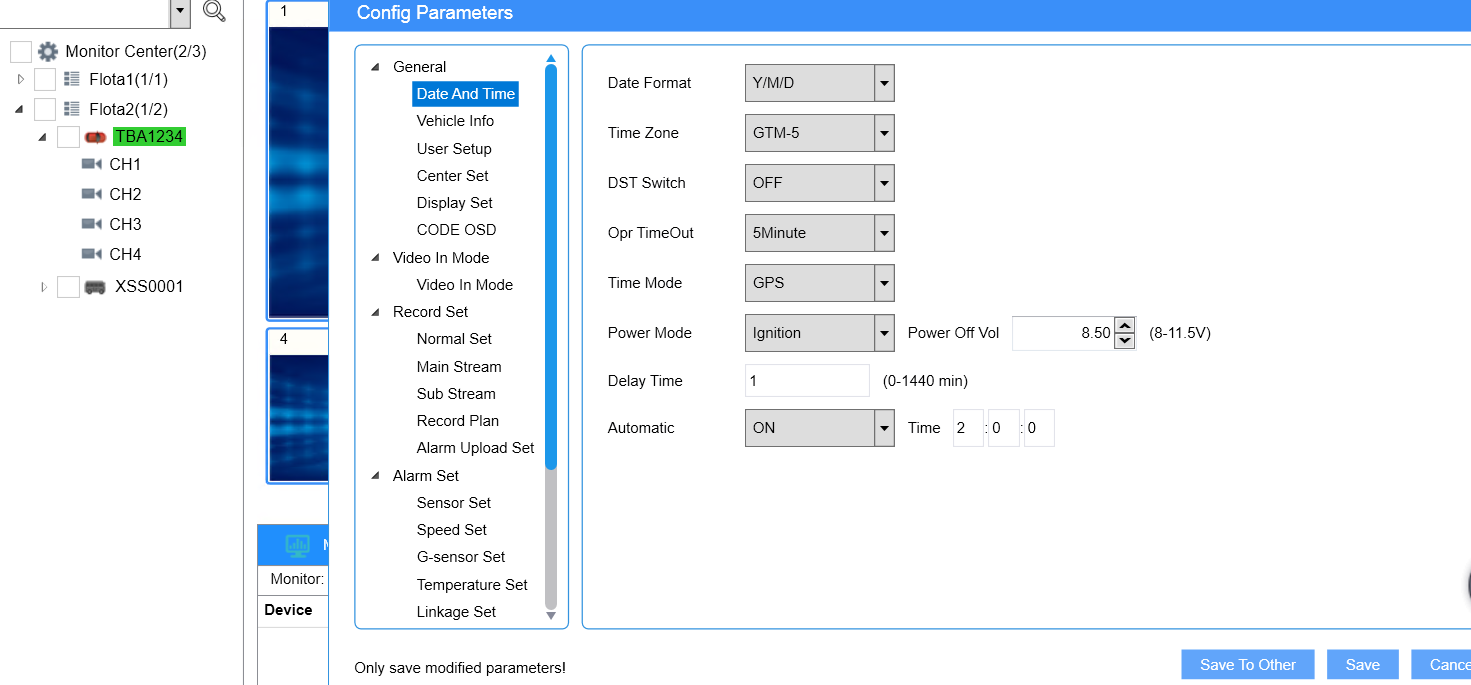Open Temperature Set settings
Viewport: 1471px width, 685px height.
pos(472,585)
